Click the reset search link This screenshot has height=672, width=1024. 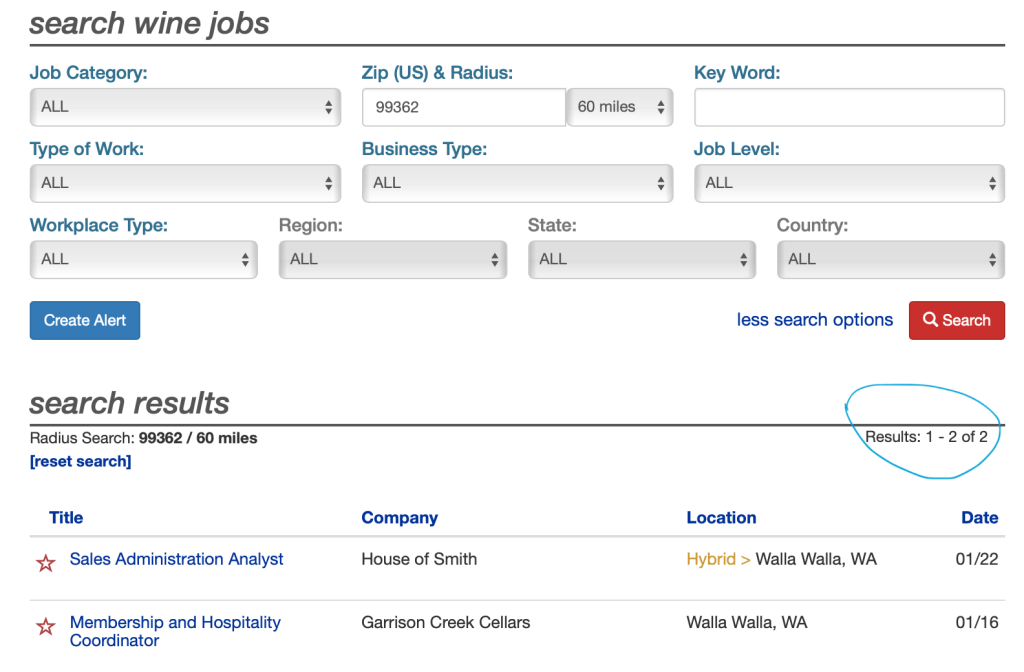[80, 461]
